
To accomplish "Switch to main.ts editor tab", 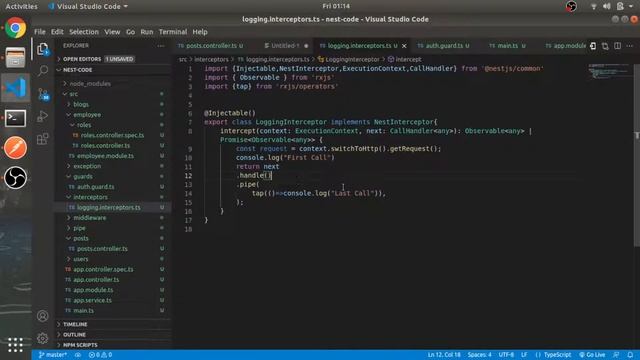I will [x=507, y=46].
